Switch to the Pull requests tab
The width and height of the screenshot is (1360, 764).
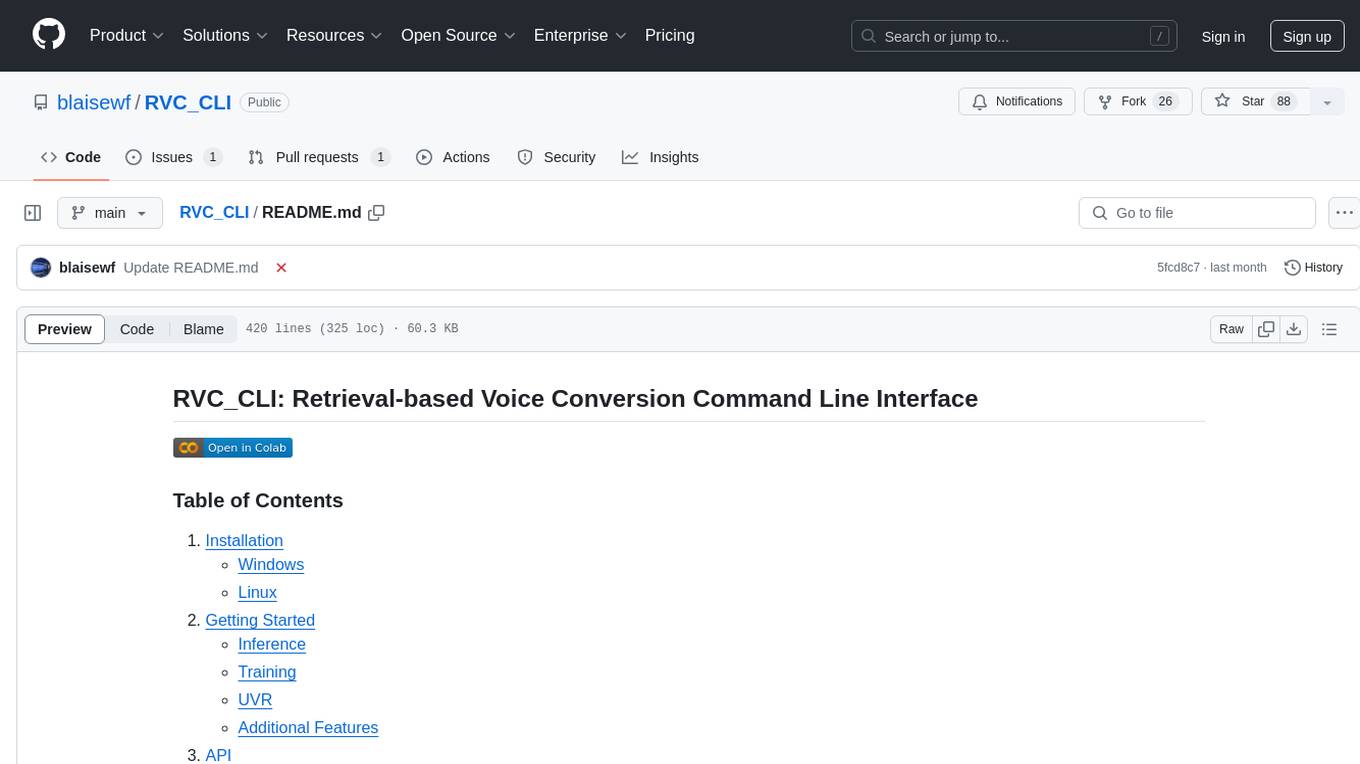(x=318, y=157)
